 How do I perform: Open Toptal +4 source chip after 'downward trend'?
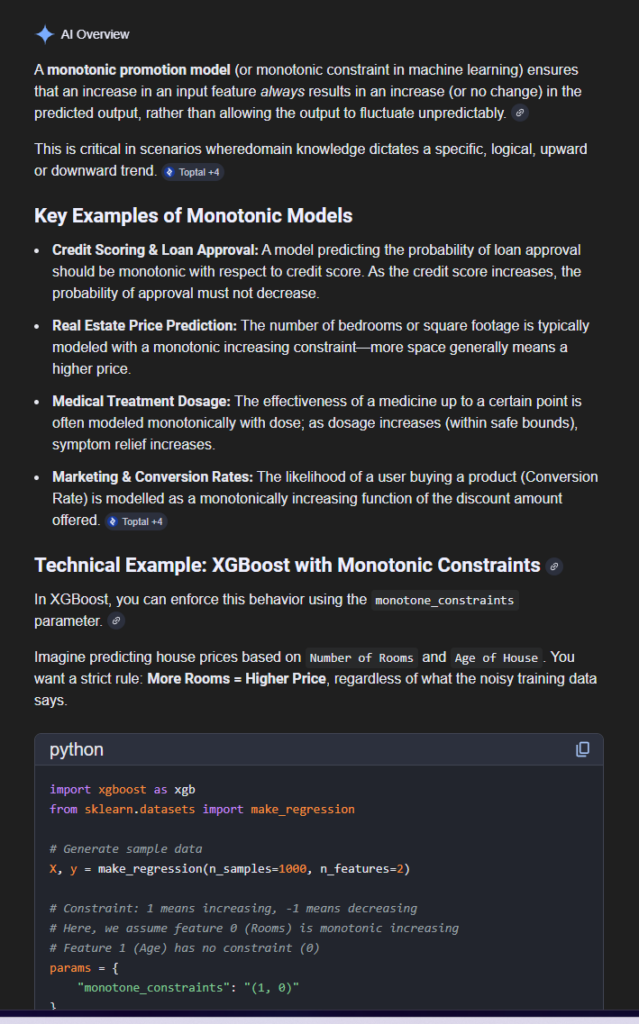193,172
